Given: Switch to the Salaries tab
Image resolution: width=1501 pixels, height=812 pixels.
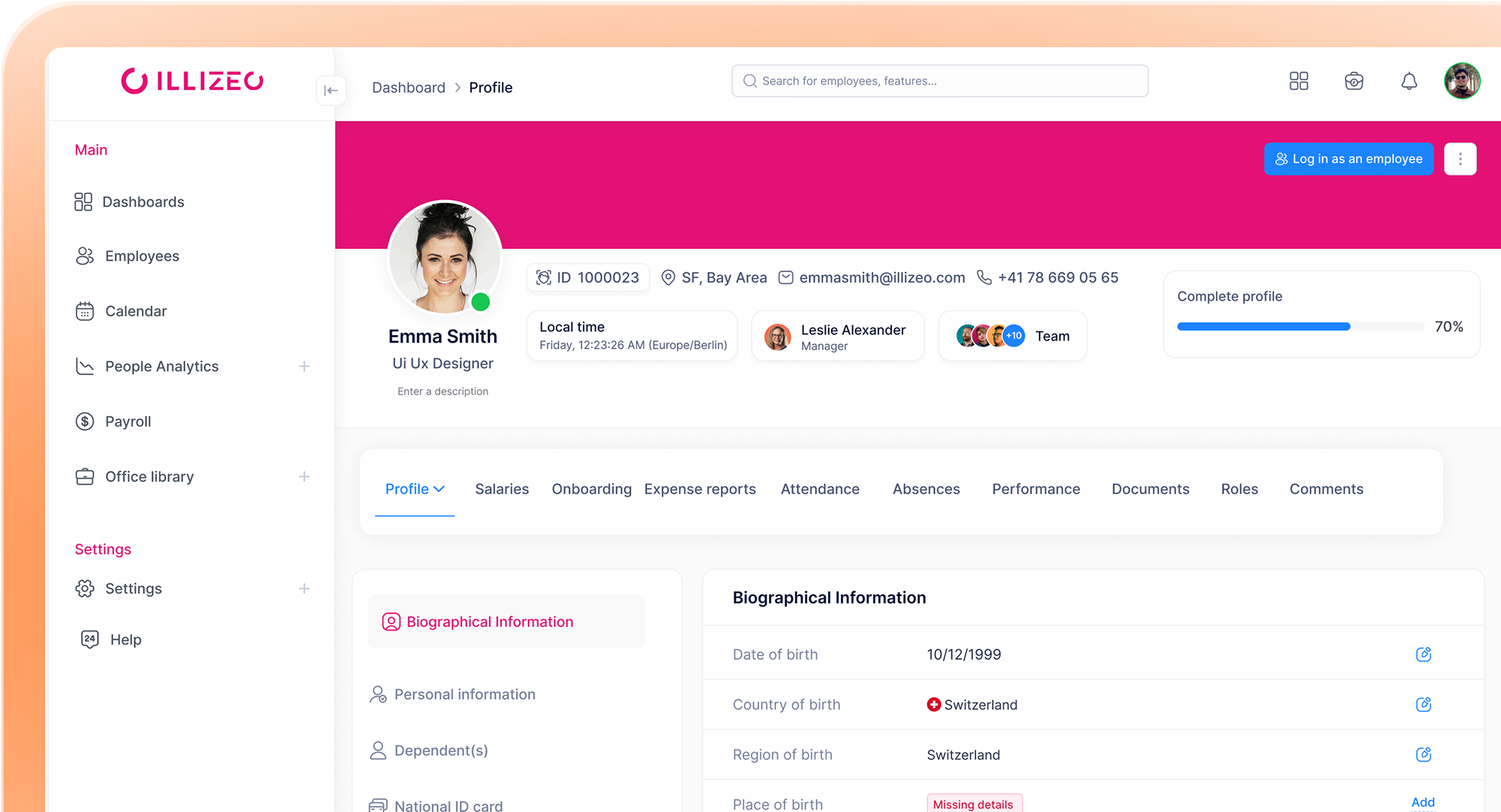Looking at the screenshot, I should pyautogui.click(x=502, y=489).
